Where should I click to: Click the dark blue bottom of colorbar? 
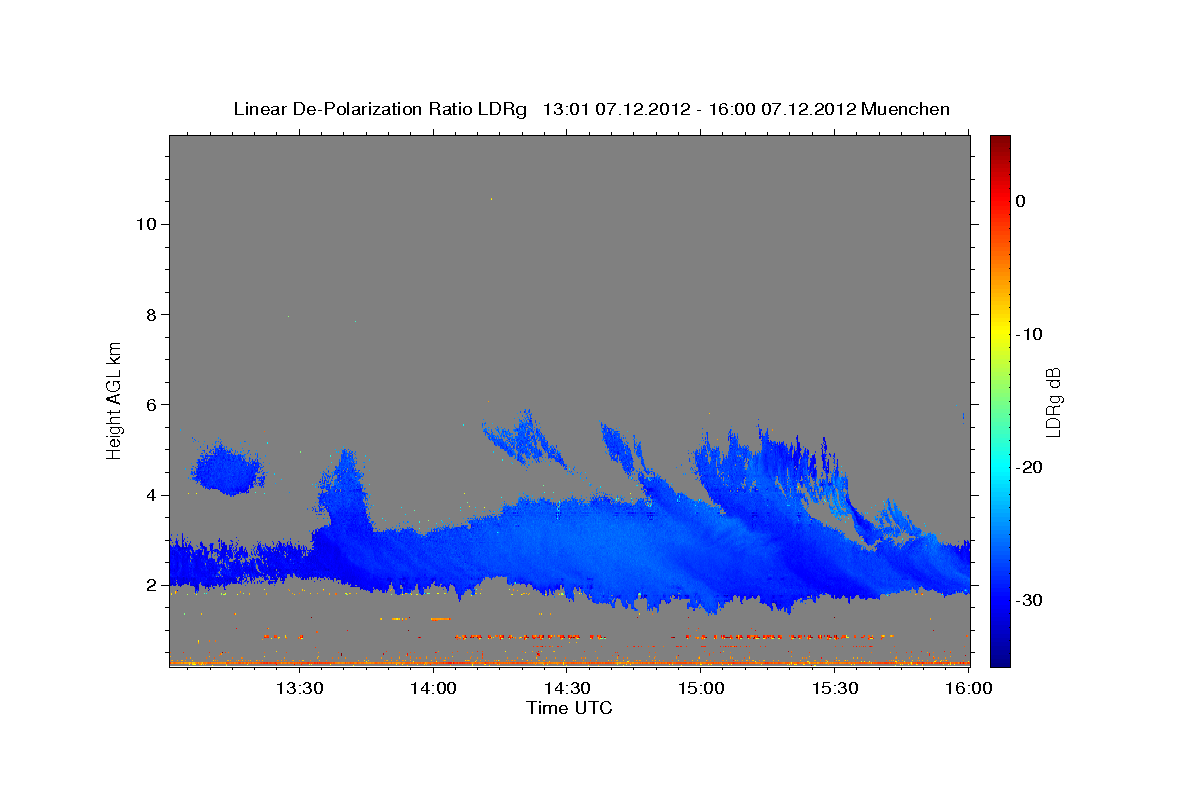(x=1000, y=658)
